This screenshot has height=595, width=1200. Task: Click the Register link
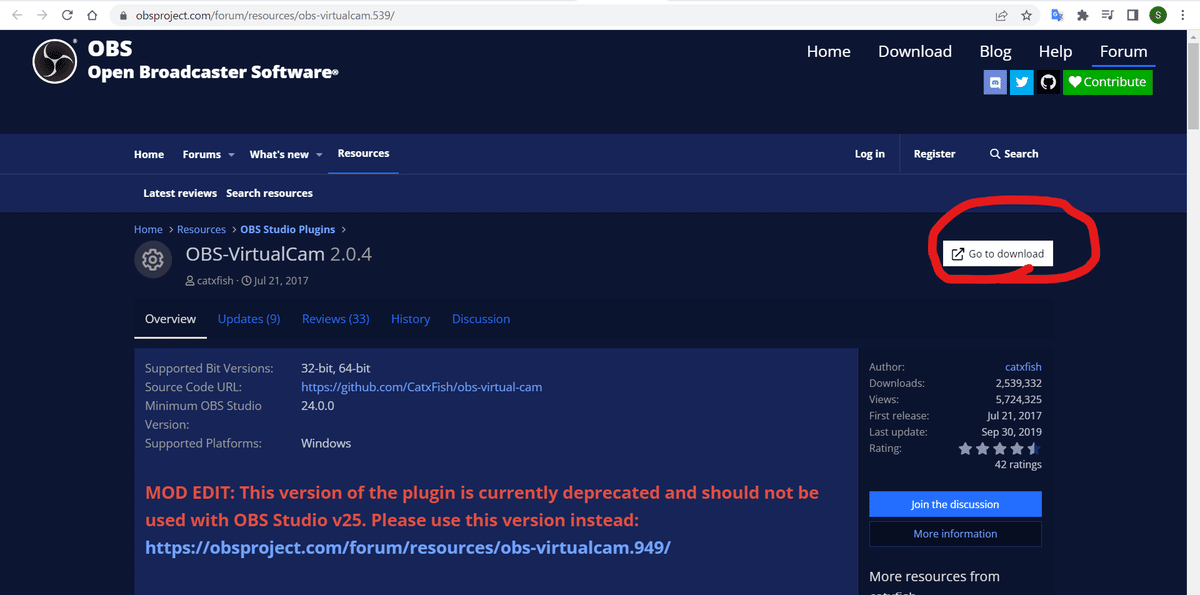point(935,154)
